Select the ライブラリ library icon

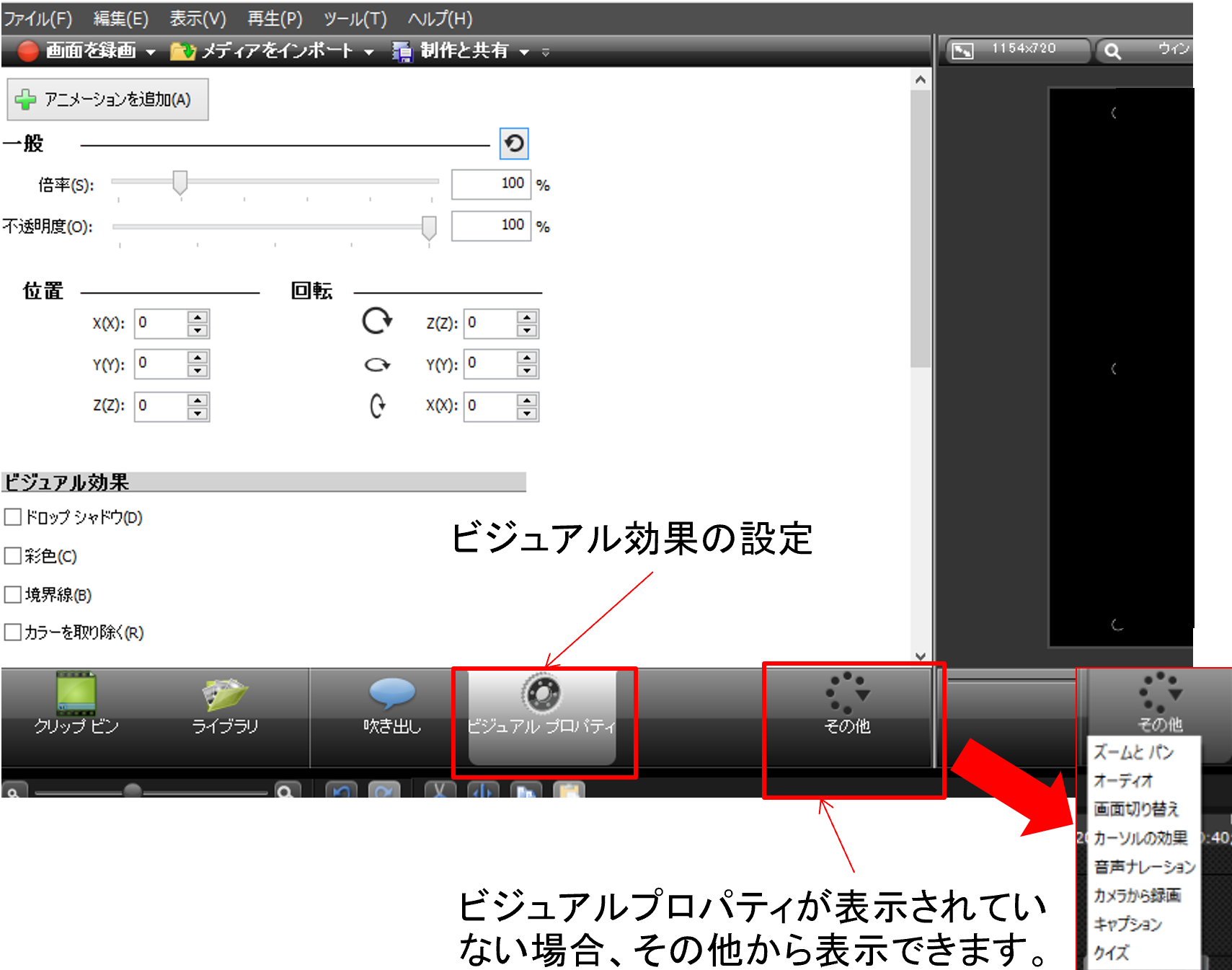(224, 695)
